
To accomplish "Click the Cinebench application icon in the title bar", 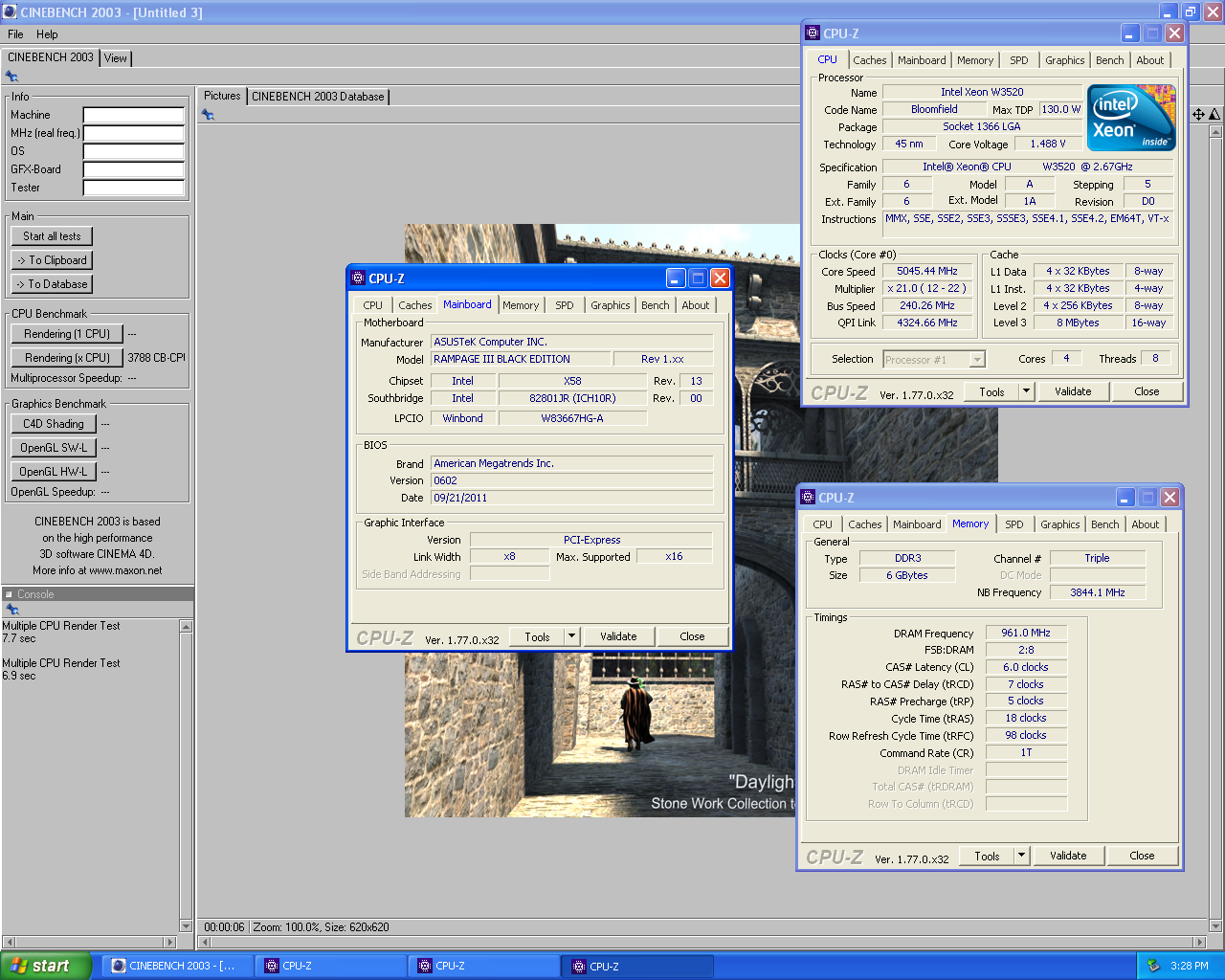I will [11, 12].
